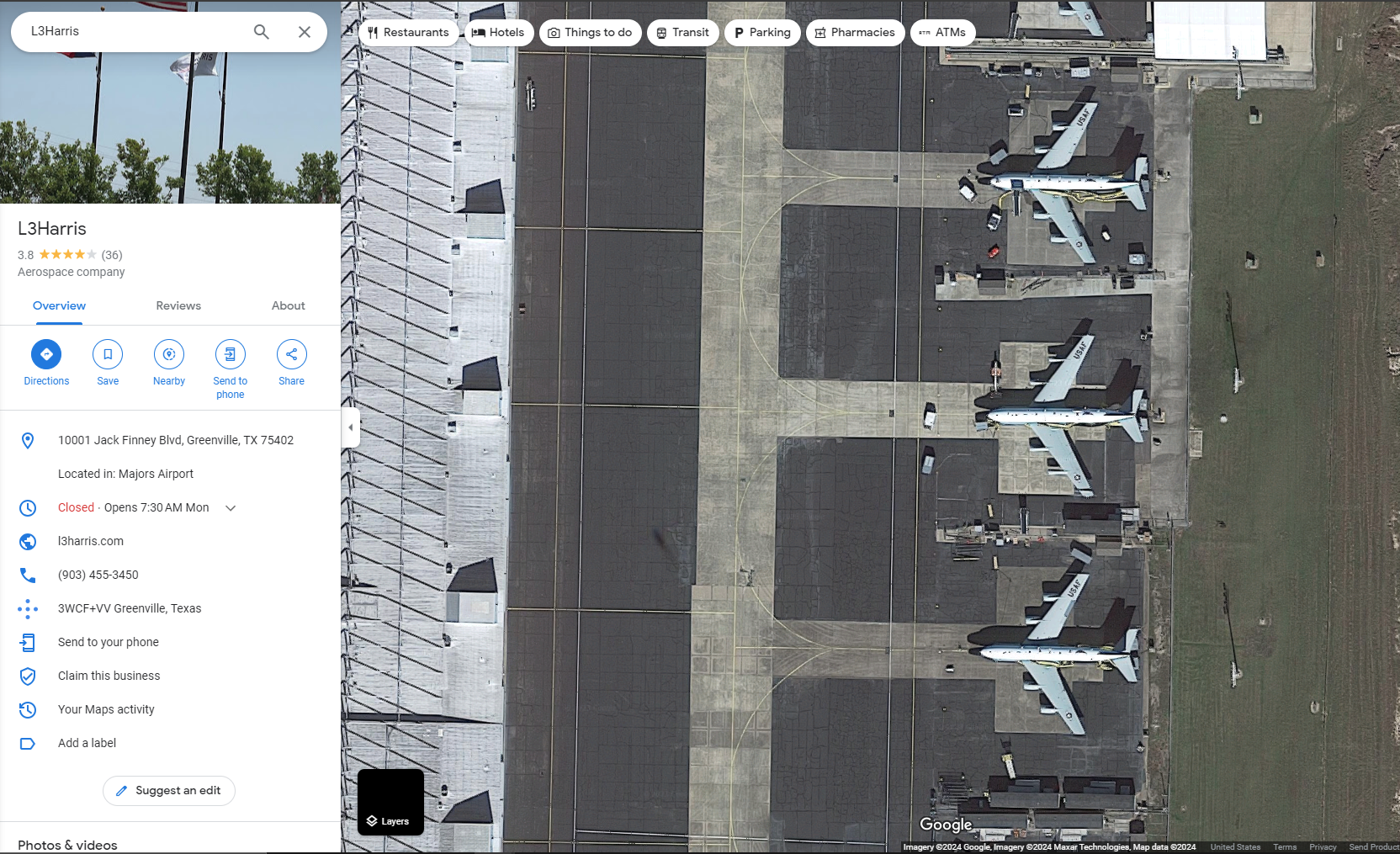Viewport: 1400px width, 854px height.
Task: Choose Add a label
Action: pos(170,743)
